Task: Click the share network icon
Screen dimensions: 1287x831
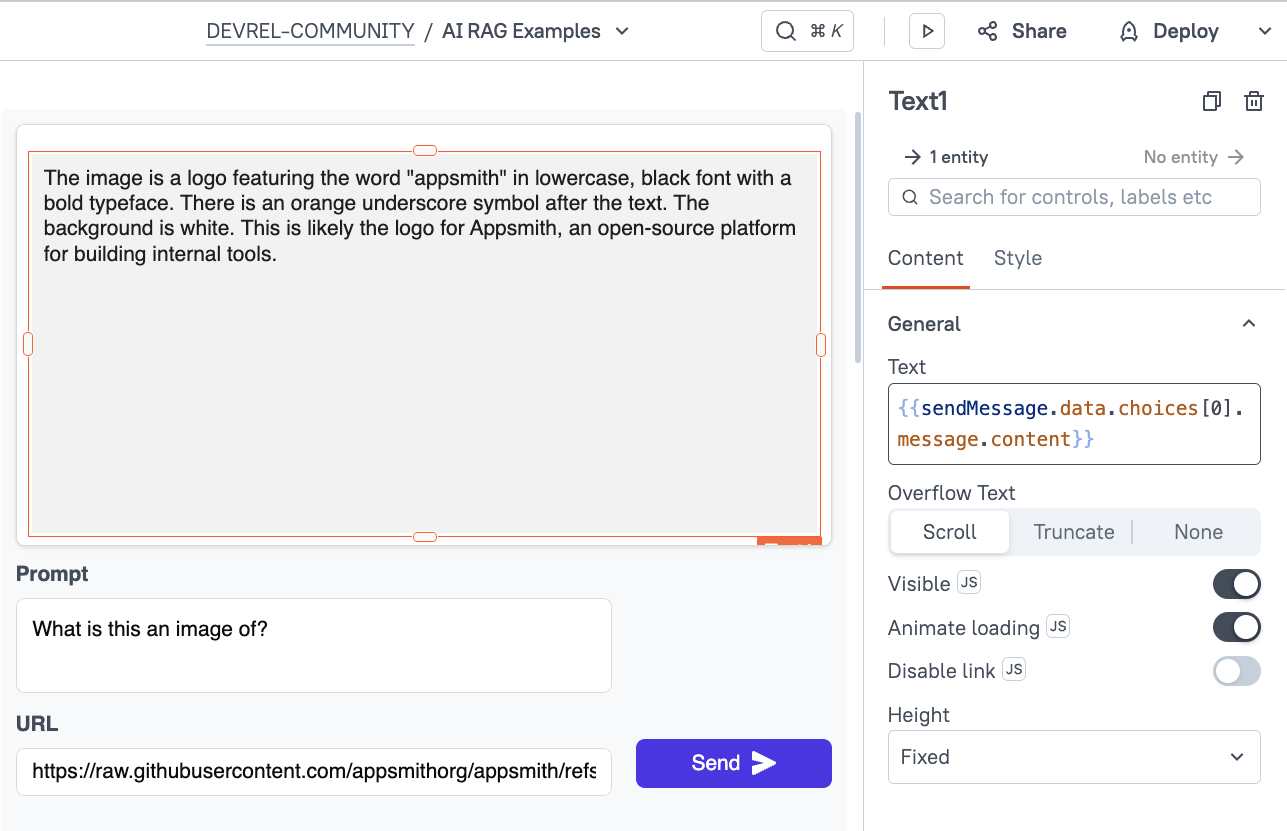Action: [x=988, y=31]
